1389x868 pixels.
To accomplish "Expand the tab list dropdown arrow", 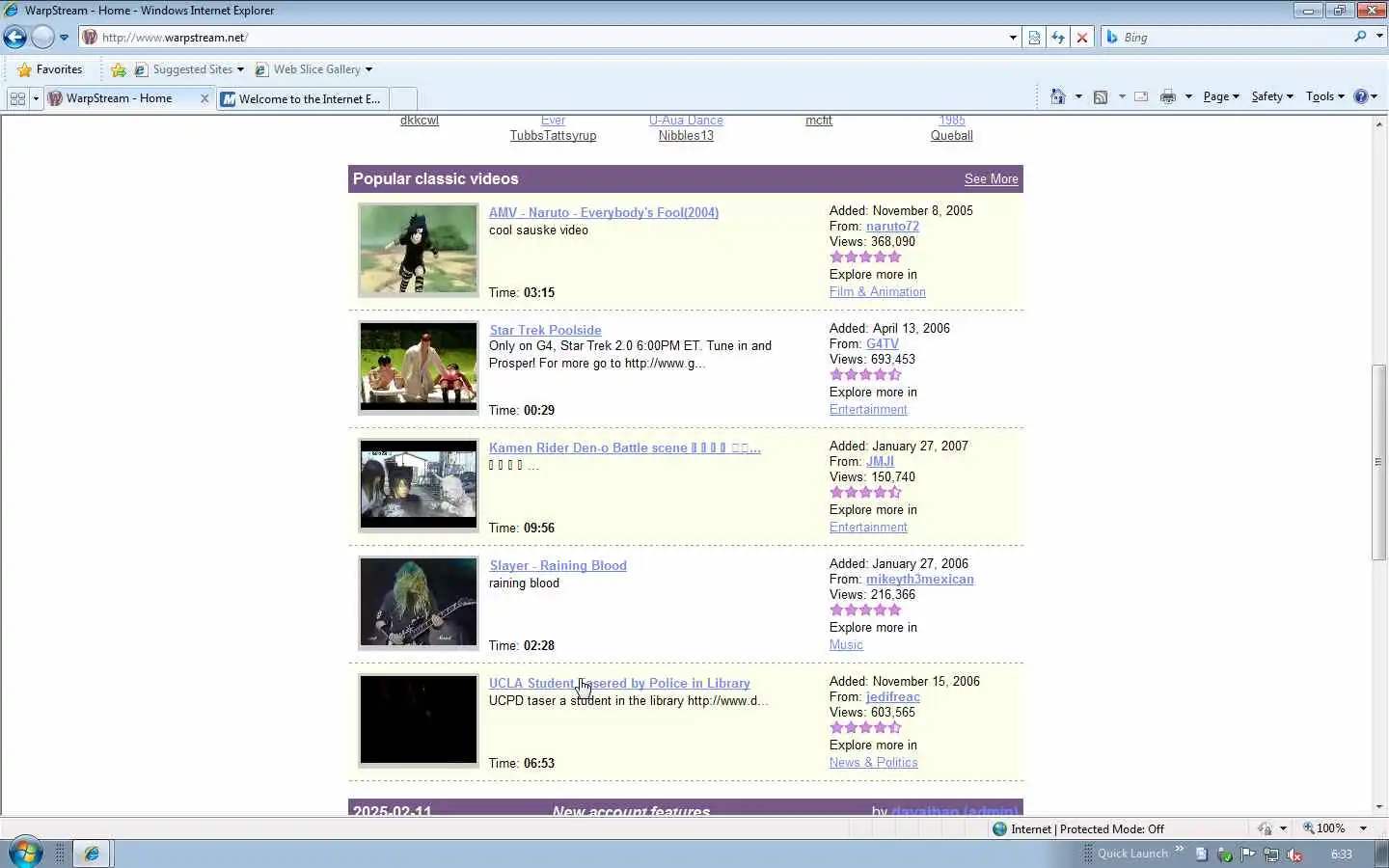I will click(x=36, y=98).
